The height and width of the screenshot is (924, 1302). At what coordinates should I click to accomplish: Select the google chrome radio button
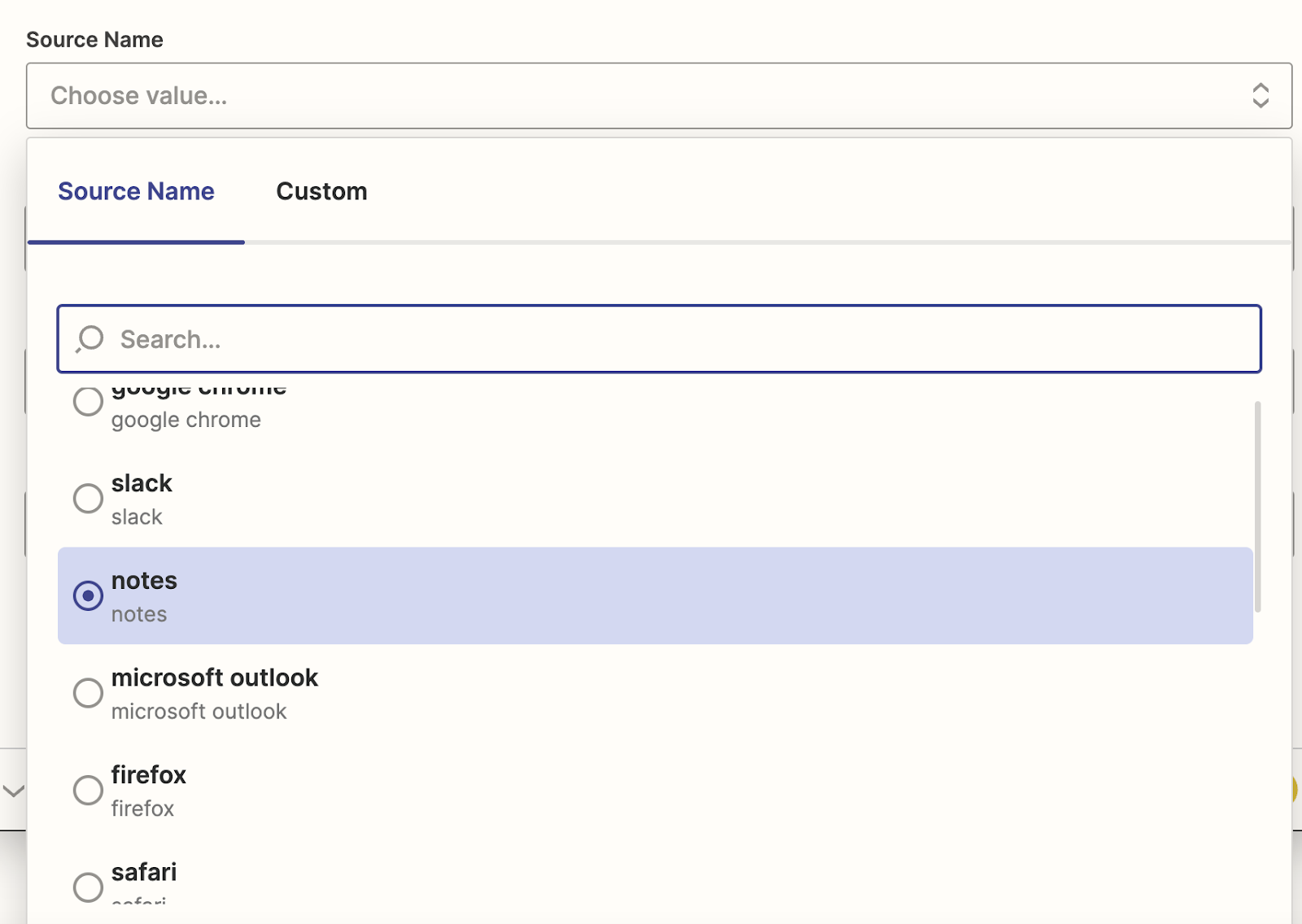(x=88, y=401)
